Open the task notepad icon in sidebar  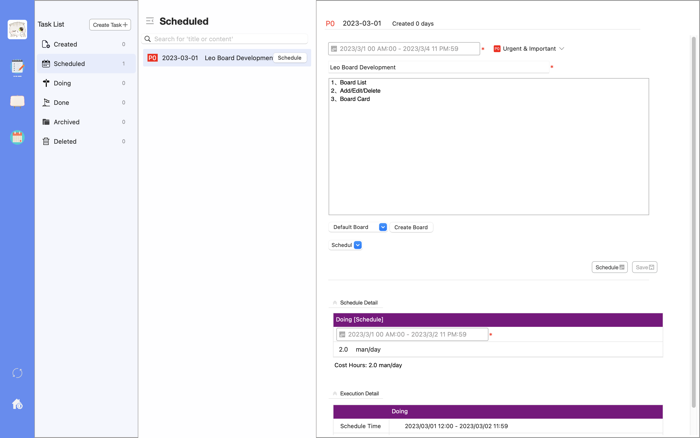click(x=17, y=67)
